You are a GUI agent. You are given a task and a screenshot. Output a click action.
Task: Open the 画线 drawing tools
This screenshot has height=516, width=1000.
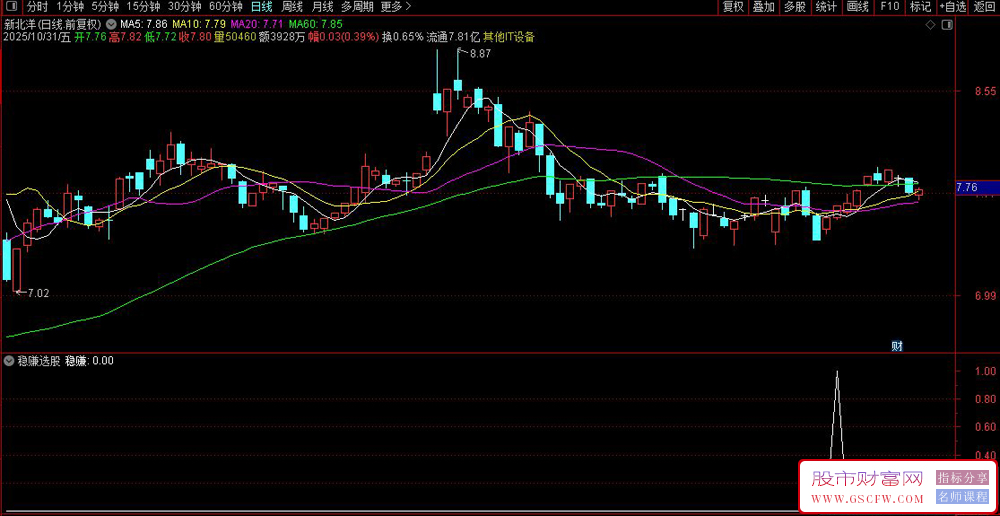(x=858, y=7)
